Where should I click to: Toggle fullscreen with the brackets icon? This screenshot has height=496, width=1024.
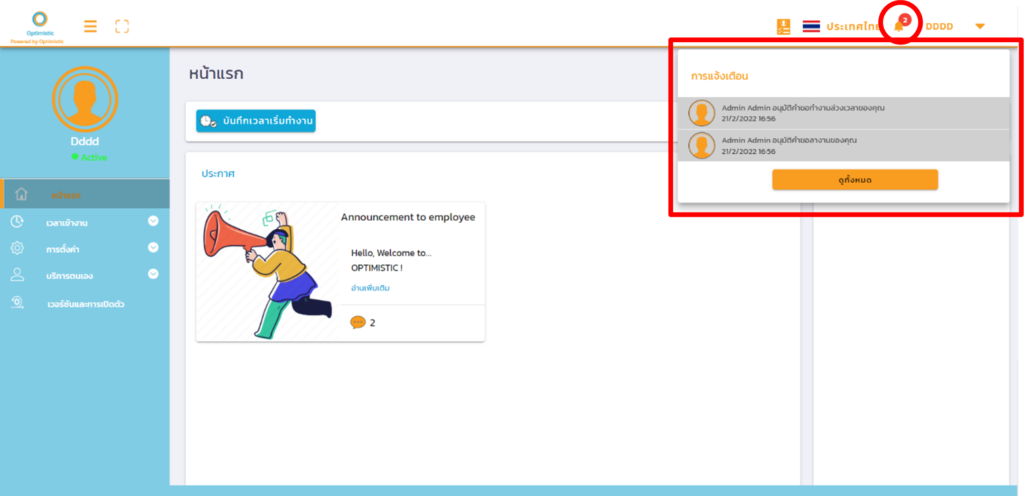click(122, 26)
